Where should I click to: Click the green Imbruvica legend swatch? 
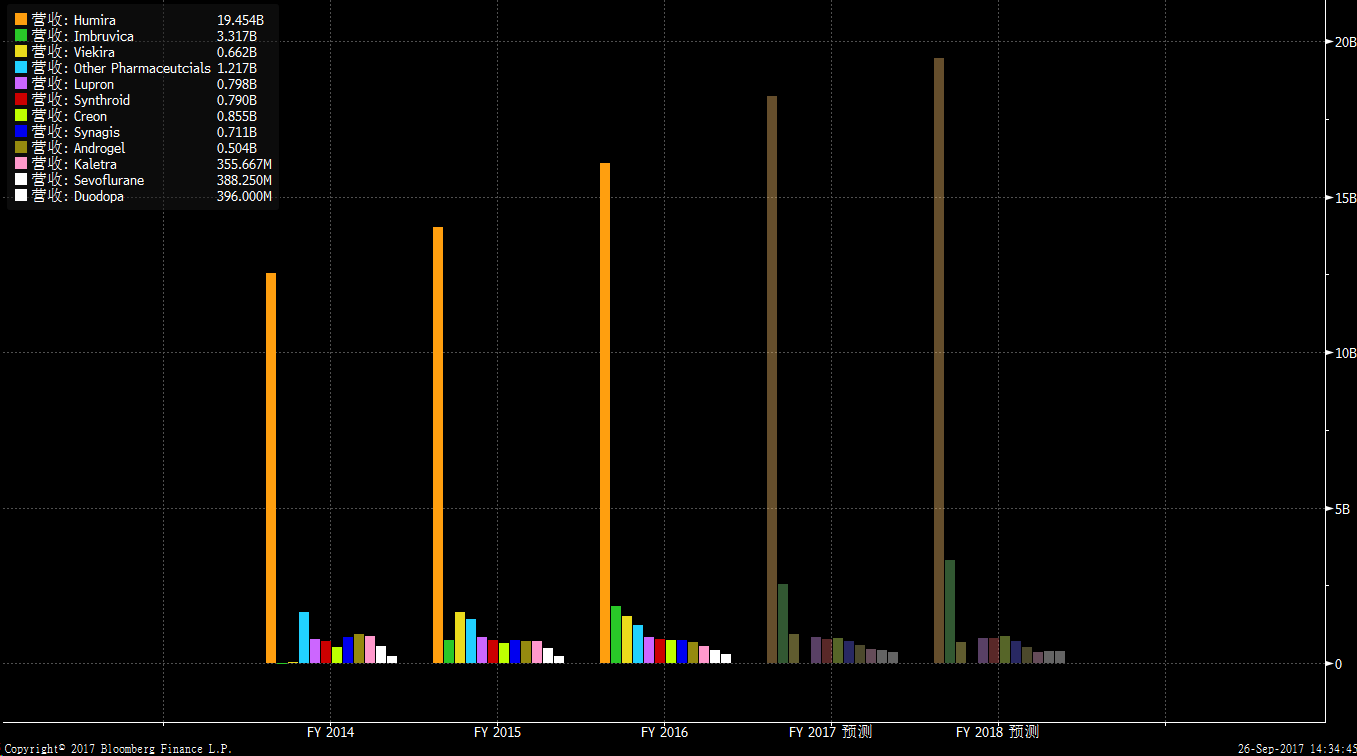[x=21, y=36]
